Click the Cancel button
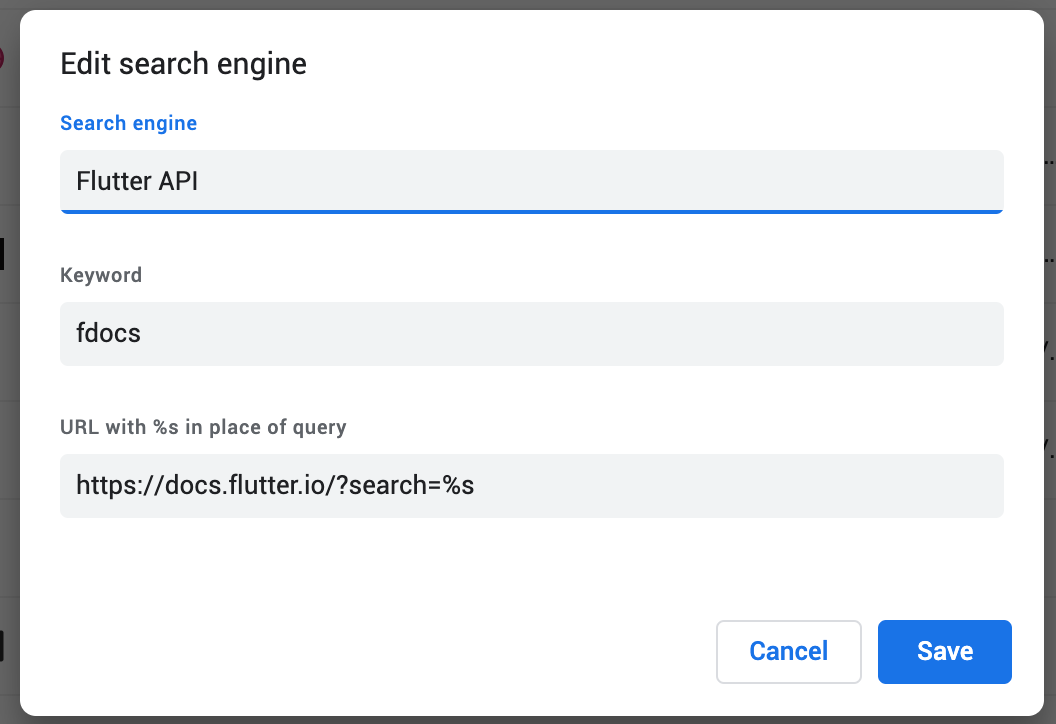Screen dimensions: 1056x724 788,652
